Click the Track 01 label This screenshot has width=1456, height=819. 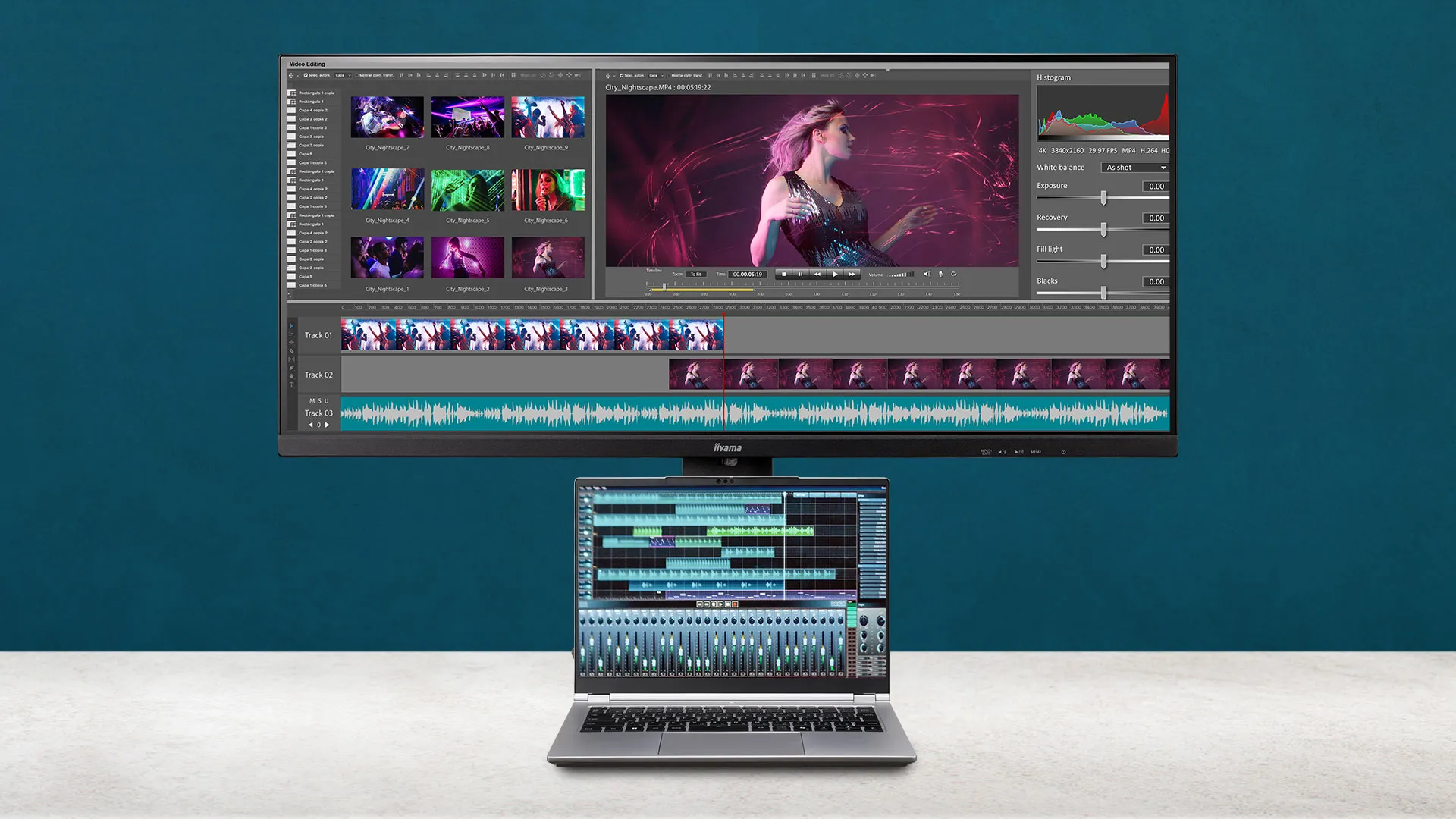[318, 335]
